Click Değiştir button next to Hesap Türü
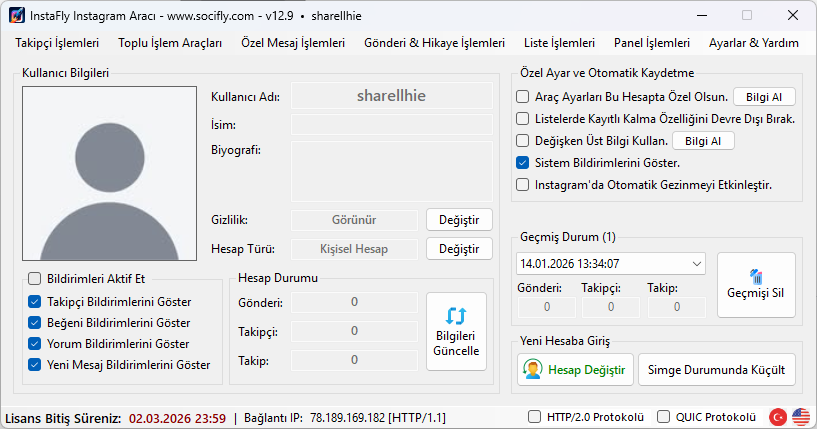Image resolution: width=817 pixels, height=429 pixels. tap(459, 249)
